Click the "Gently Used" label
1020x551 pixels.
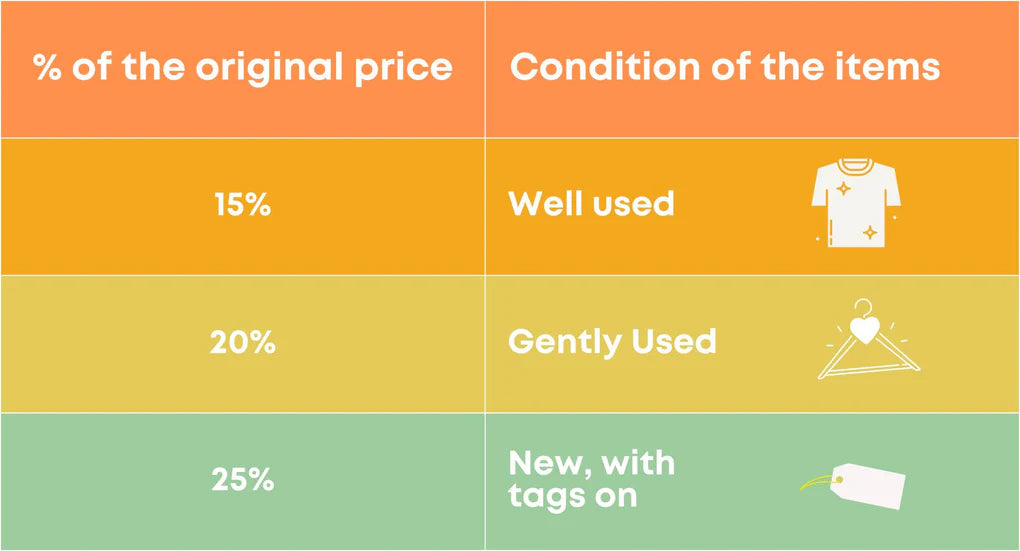point(612,342)
